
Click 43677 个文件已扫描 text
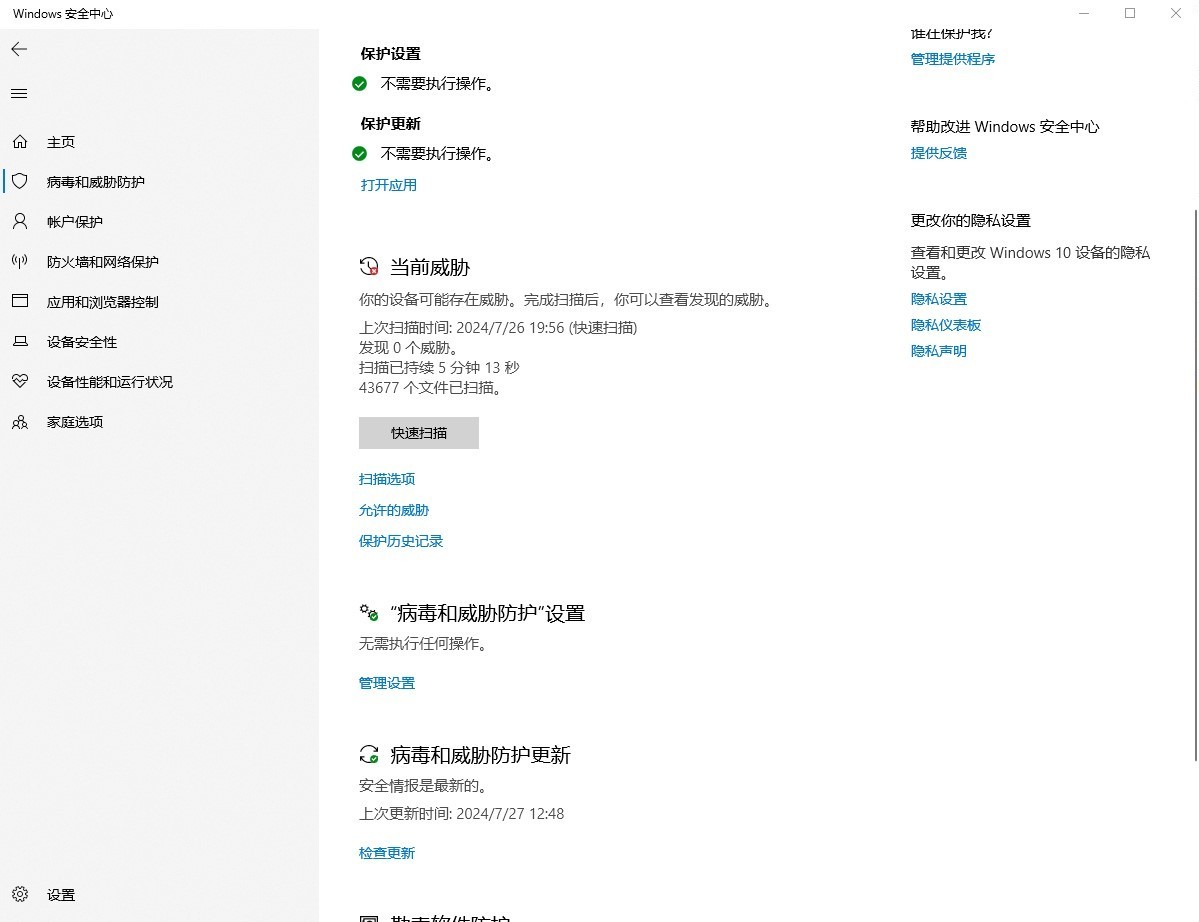(431, 388)
